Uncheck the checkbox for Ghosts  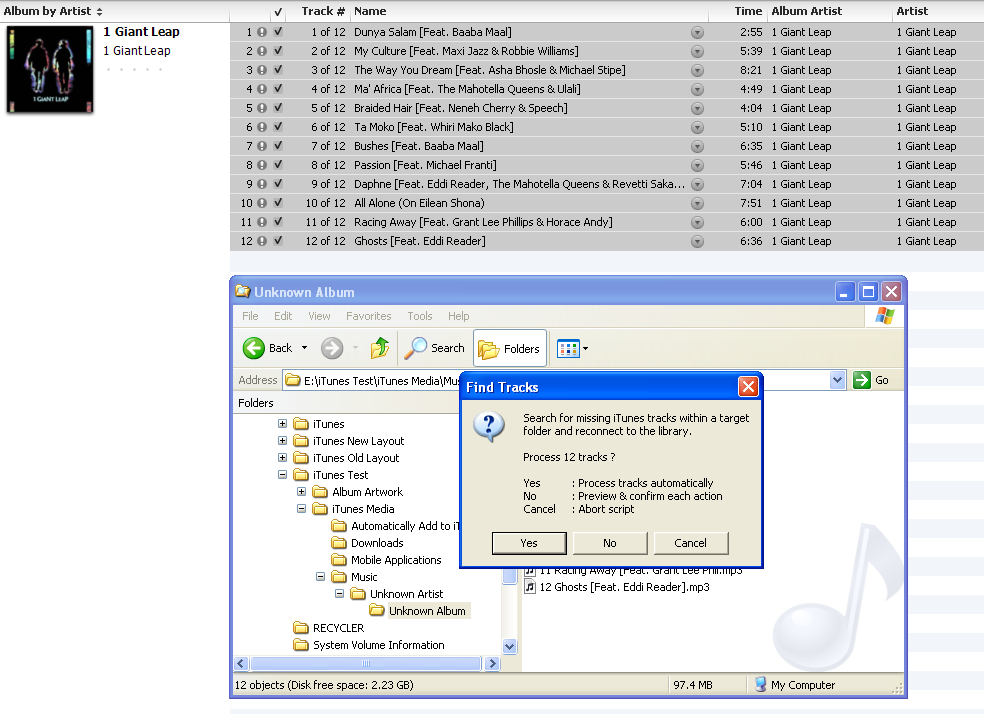coord(278,240)
